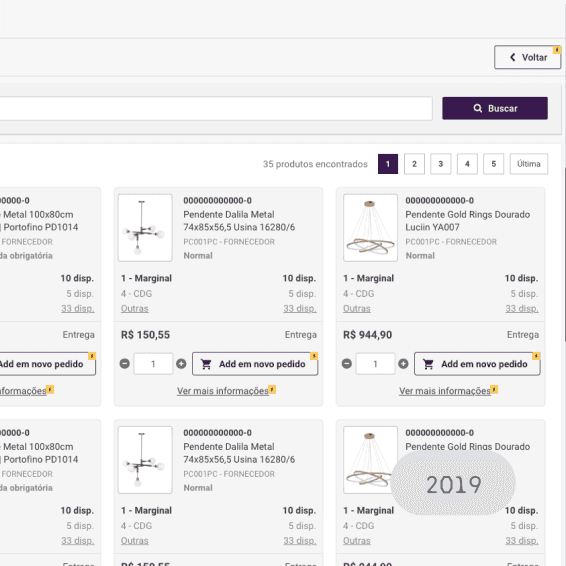Open Ver mais informações for top Dalila pendant
This screenshot has height=566, width=566.
223,391
